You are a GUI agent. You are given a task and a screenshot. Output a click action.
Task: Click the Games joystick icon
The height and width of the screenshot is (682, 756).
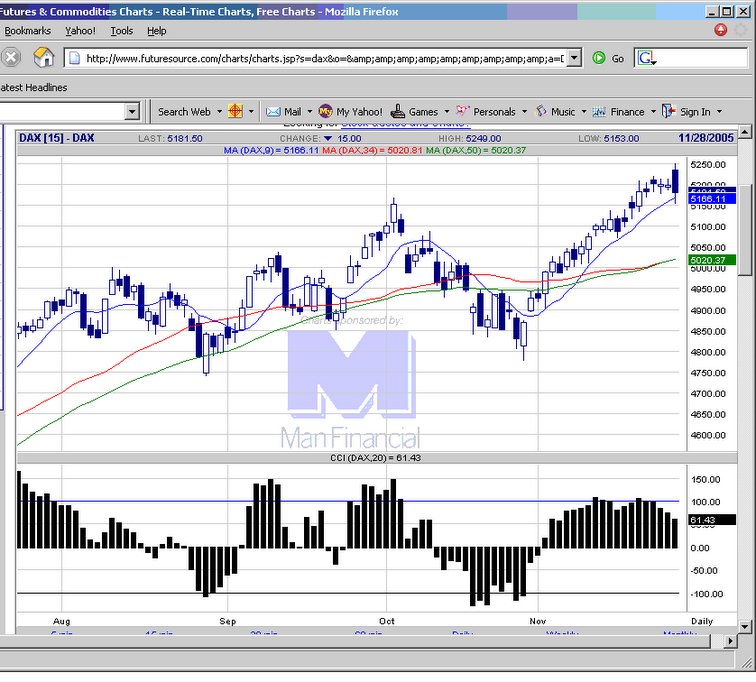(398, 111)
